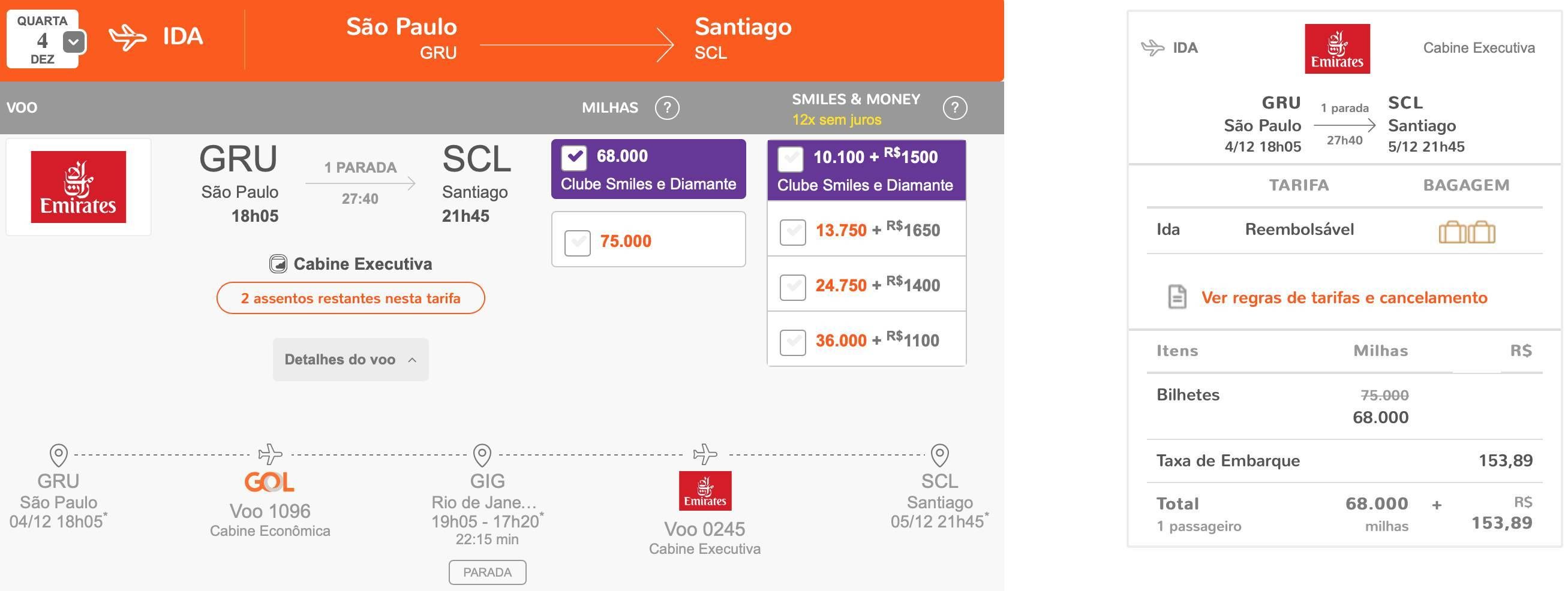Screen dimensions: 1568x591
Task: Select the 75.000 miles fare checkbox
Action: pyautogui.click(x=577, y=243)
